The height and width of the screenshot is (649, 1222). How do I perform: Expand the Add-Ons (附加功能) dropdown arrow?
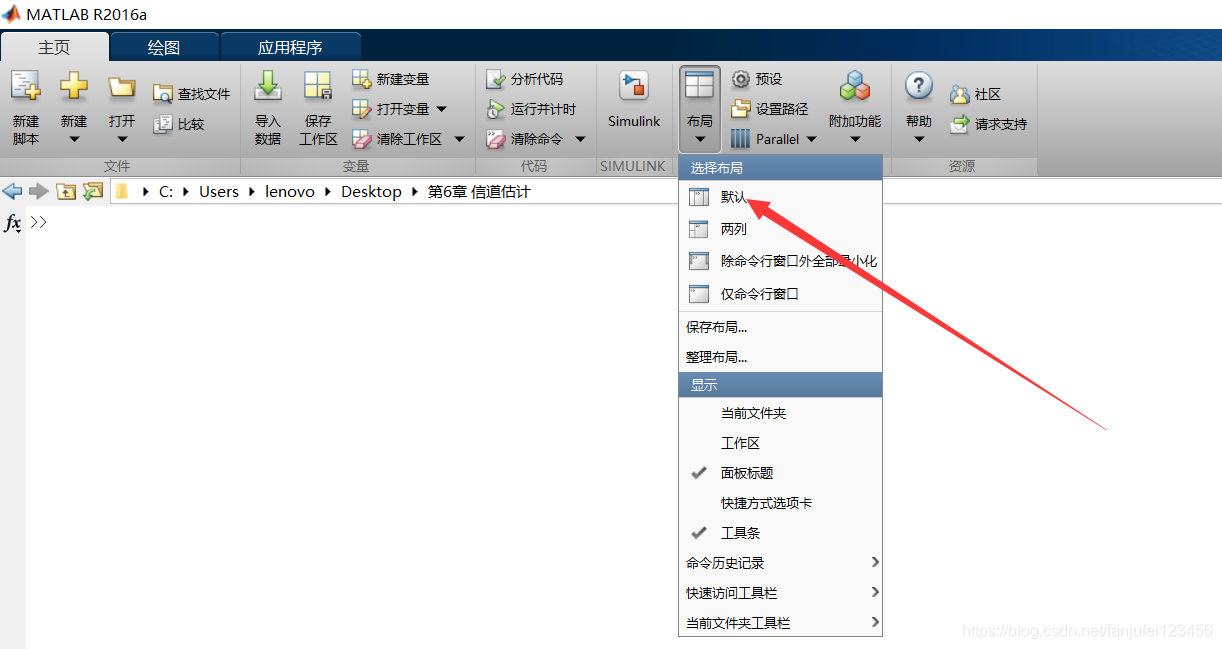855,140
